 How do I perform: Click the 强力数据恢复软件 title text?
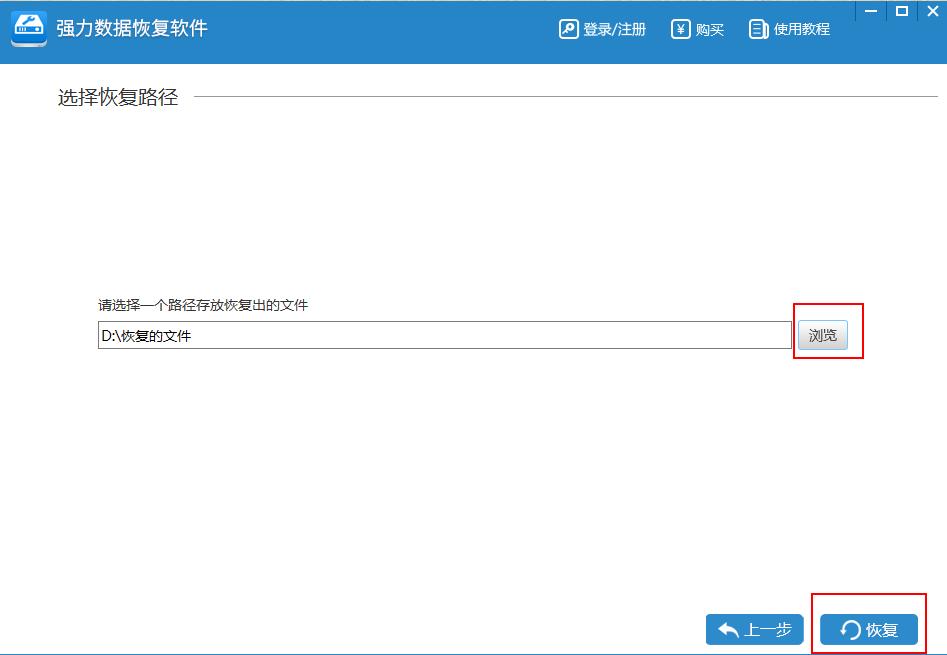(x=120, y=29)
